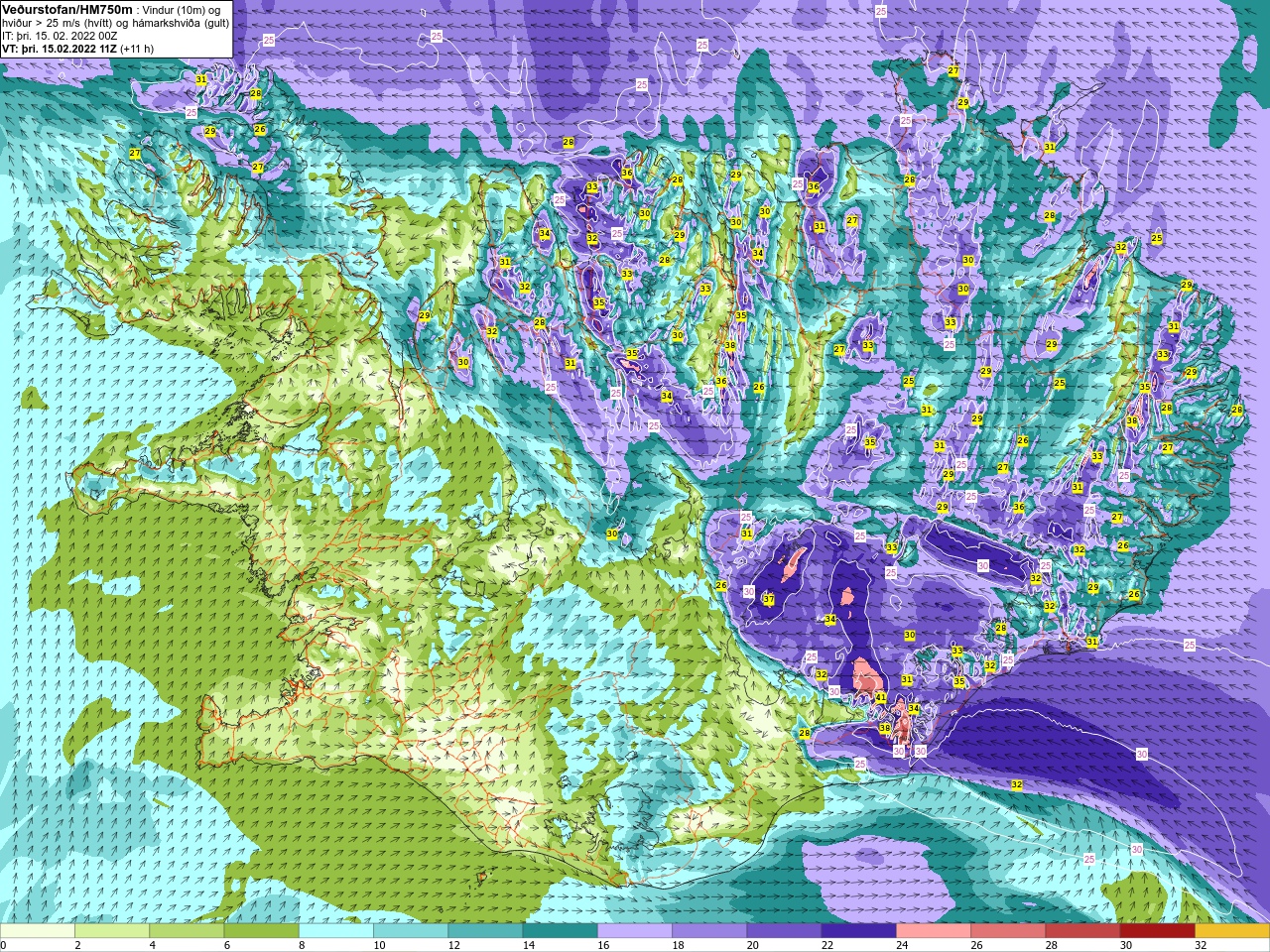Click the light lime 2–4 legend swatch
The image size is (1270, 952).
(x=112, y=931)
